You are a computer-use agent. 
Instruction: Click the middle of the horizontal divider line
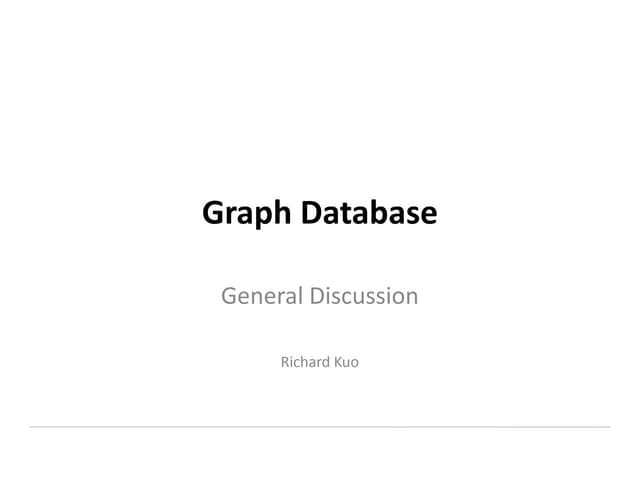pyautogui.click(x=320, y=427)
